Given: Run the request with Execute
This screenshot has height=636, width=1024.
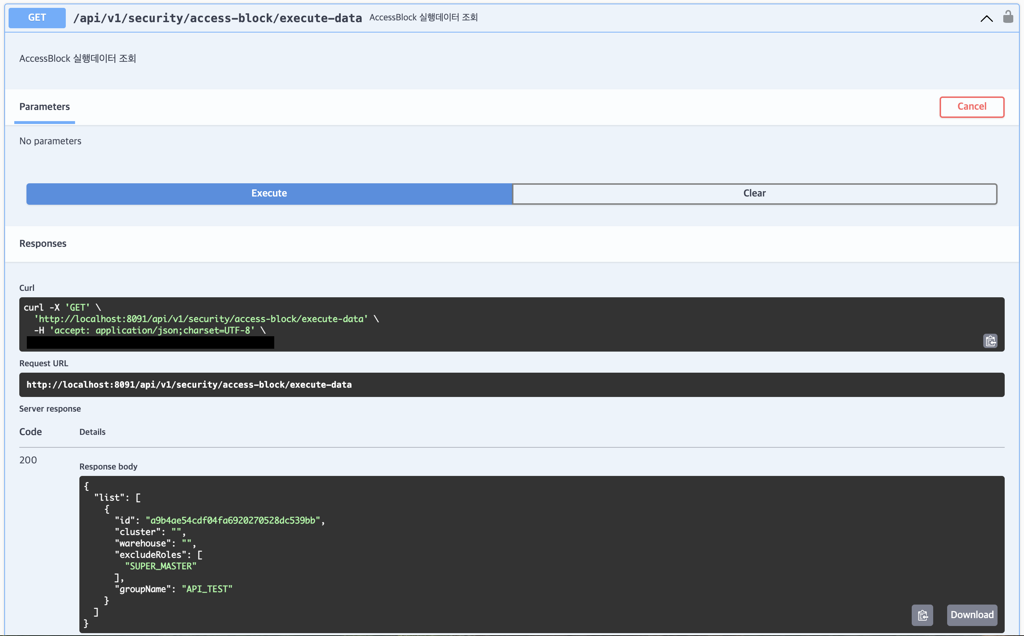Looking at the screenshot, I should 269,193.
